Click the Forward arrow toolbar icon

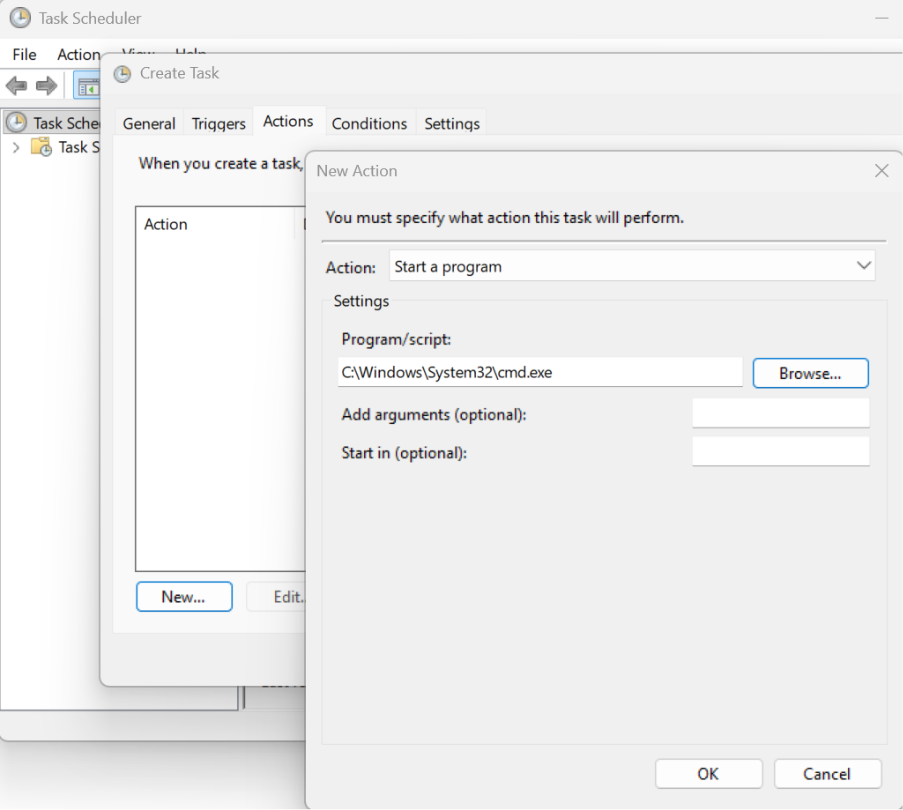[x=46, y=86]
